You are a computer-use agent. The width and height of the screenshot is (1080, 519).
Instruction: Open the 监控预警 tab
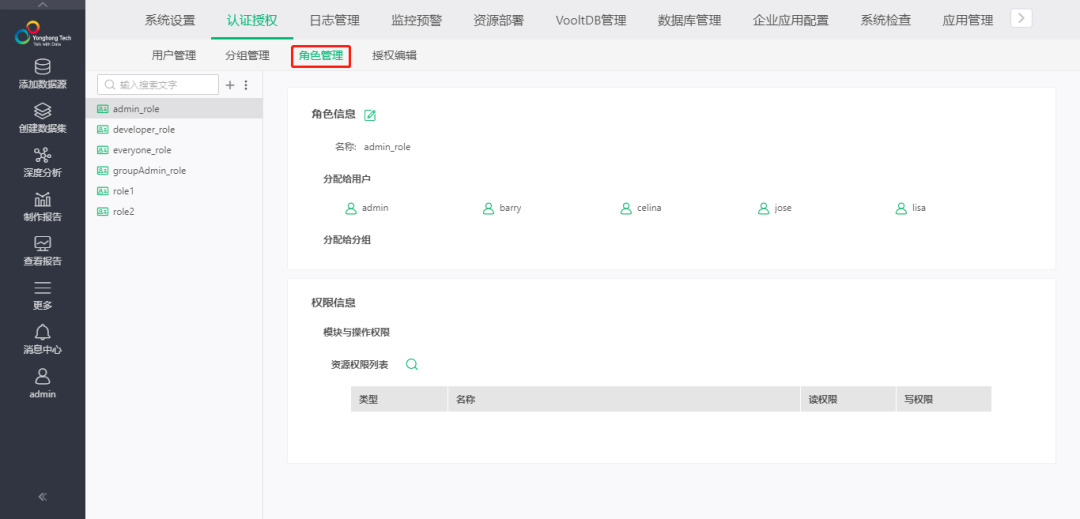tap(417, 20)
